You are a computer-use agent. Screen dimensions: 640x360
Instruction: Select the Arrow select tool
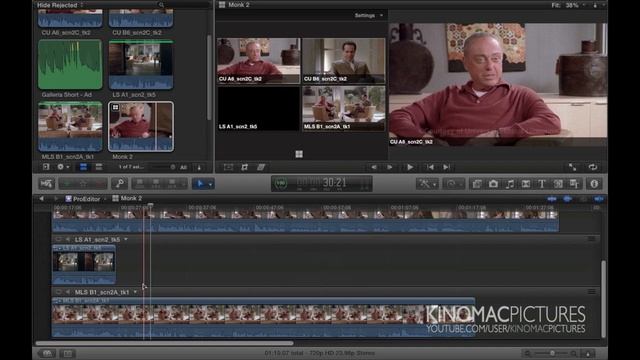click(200, 184)
